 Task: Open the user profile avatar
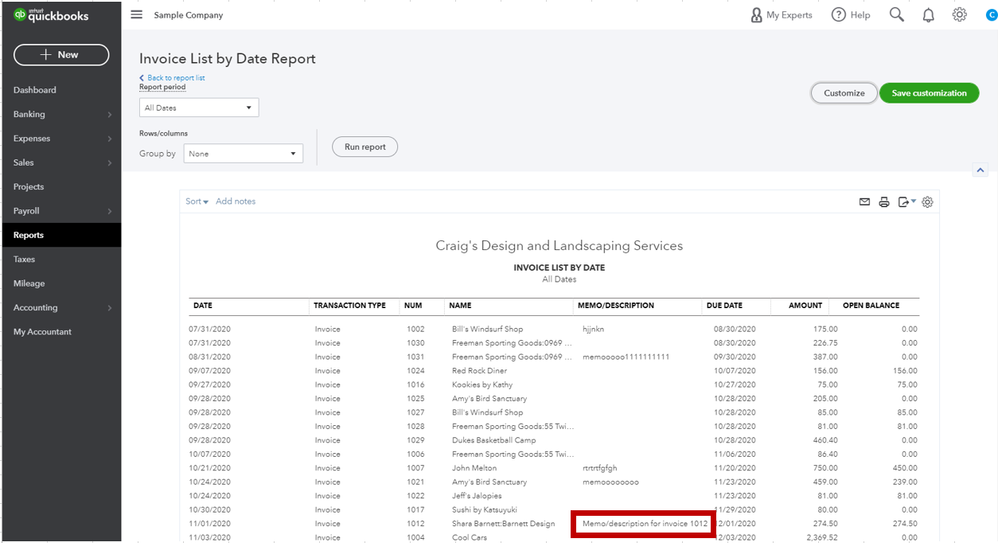(992, 15)
